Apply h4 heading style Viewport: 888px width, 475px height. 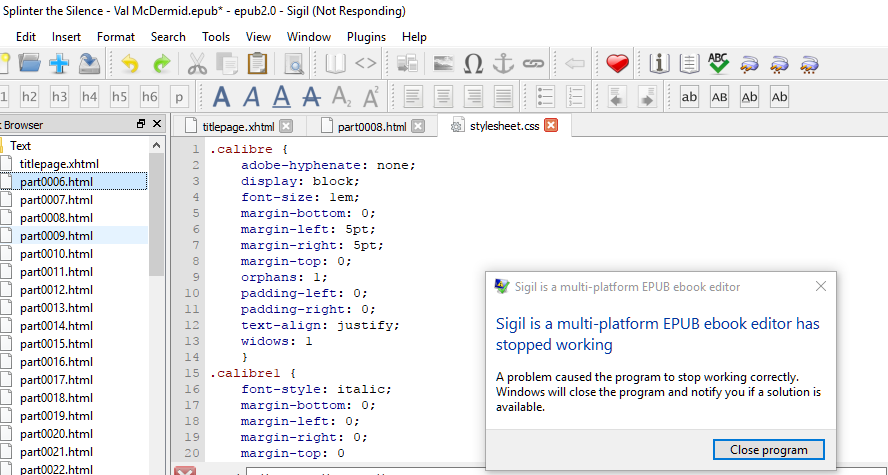[x=89, y=97]
